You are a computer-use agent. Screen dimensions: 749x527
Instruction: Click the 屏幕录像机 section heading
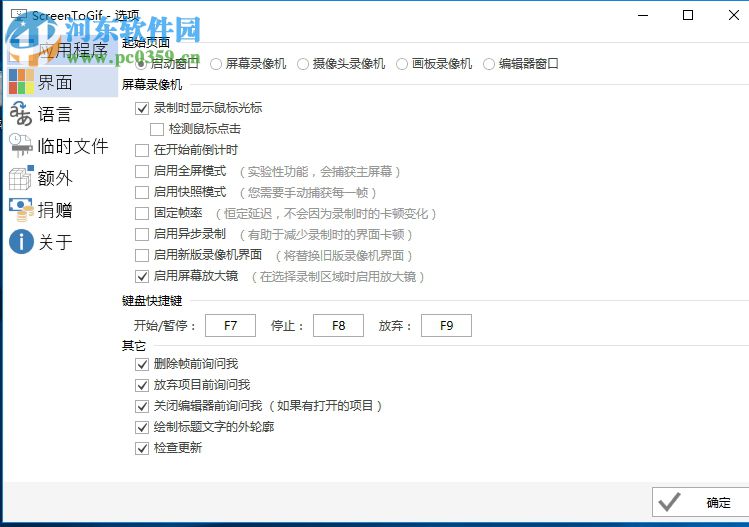152,85
